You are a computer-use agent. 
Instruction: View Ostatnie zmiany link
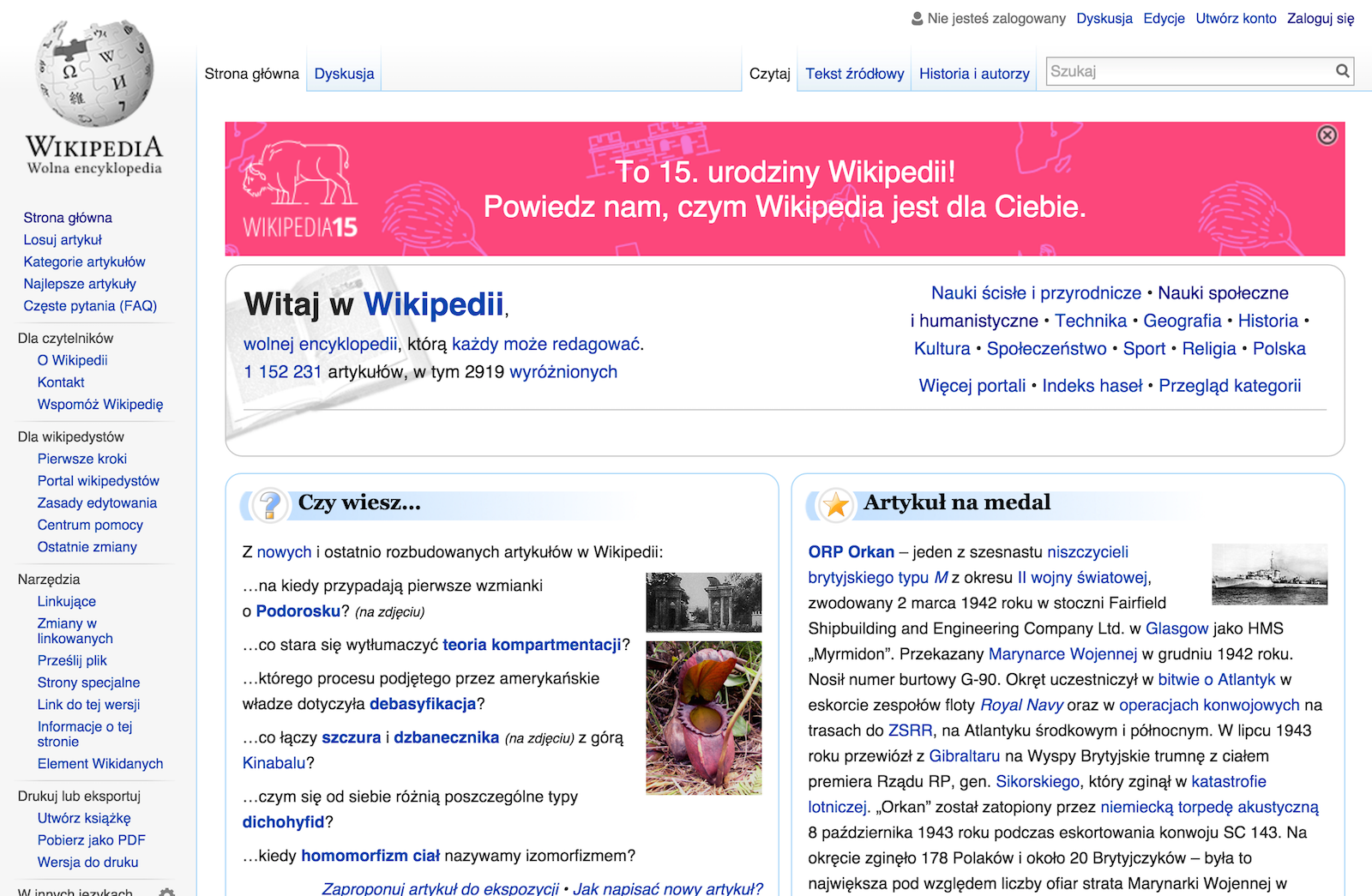point(87,547)
